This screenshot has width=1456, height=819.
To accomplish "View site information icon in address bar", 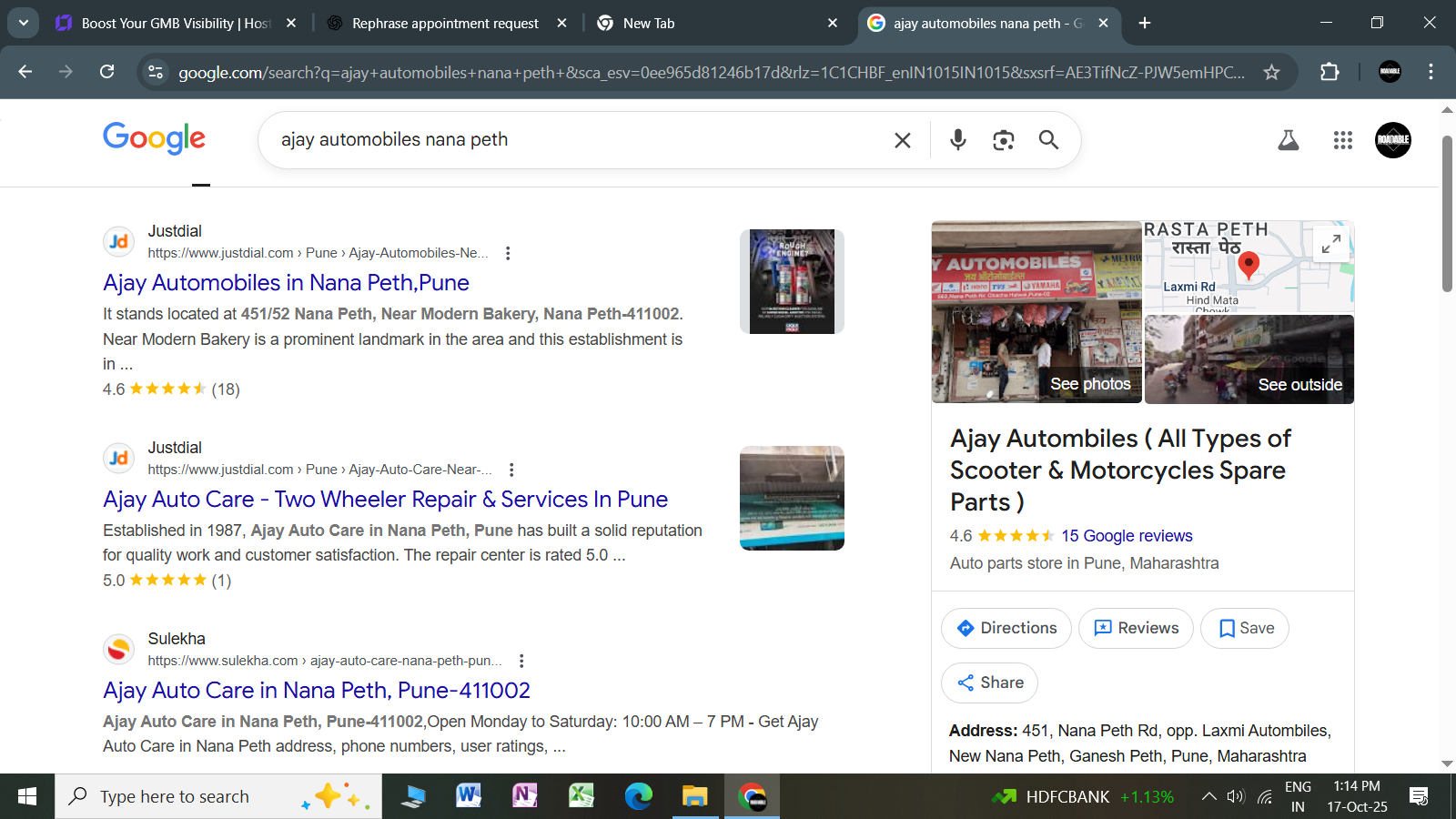I will (156, 72).
